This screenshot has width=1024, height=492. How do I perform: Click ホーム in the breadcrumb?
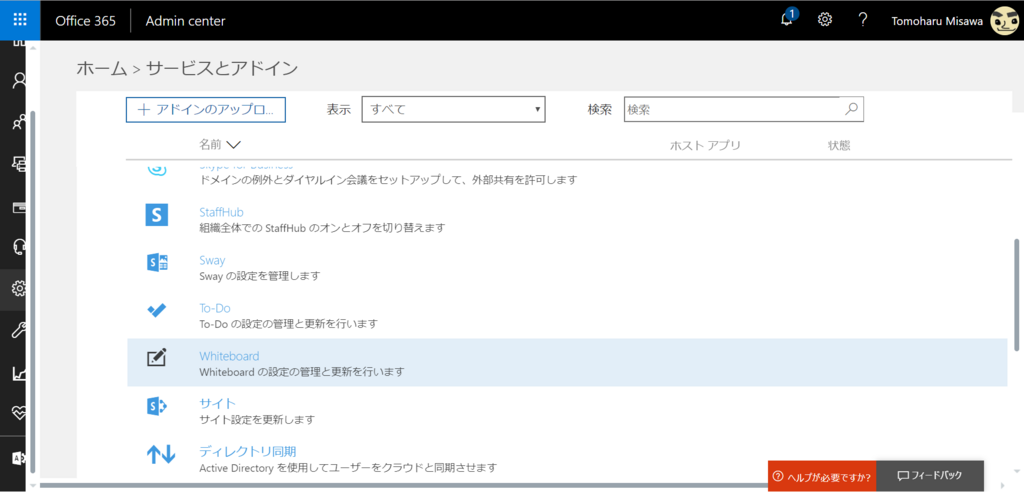click(x=102, y=68)
